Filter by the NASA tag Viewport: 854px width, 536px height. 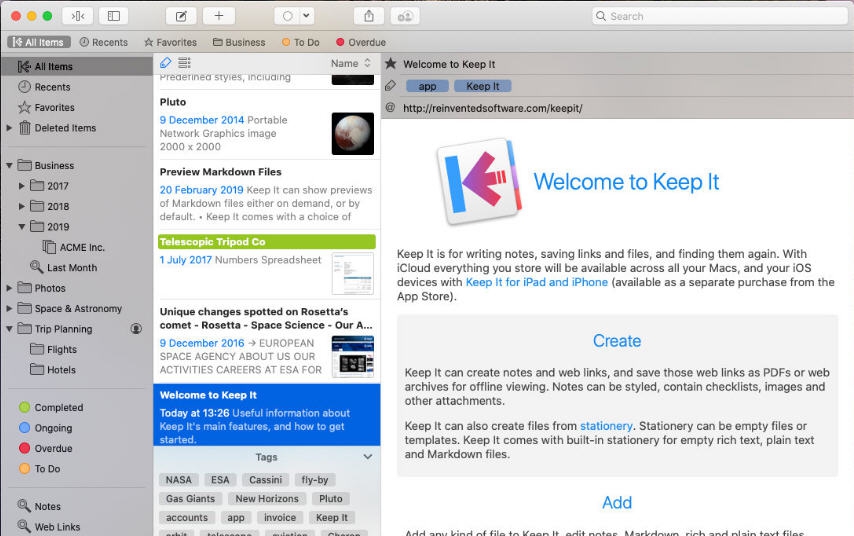point(179,480)
